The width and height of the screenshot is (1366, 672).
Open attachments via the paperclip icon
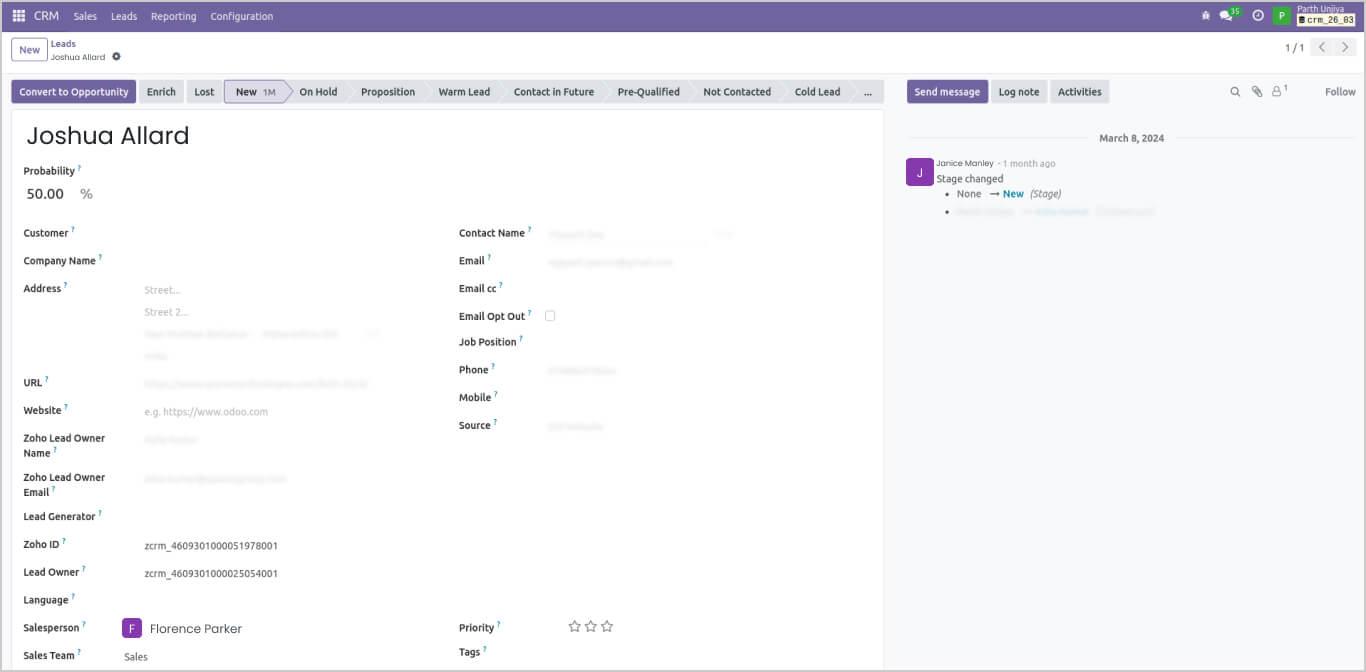(x=1255, y=91)
